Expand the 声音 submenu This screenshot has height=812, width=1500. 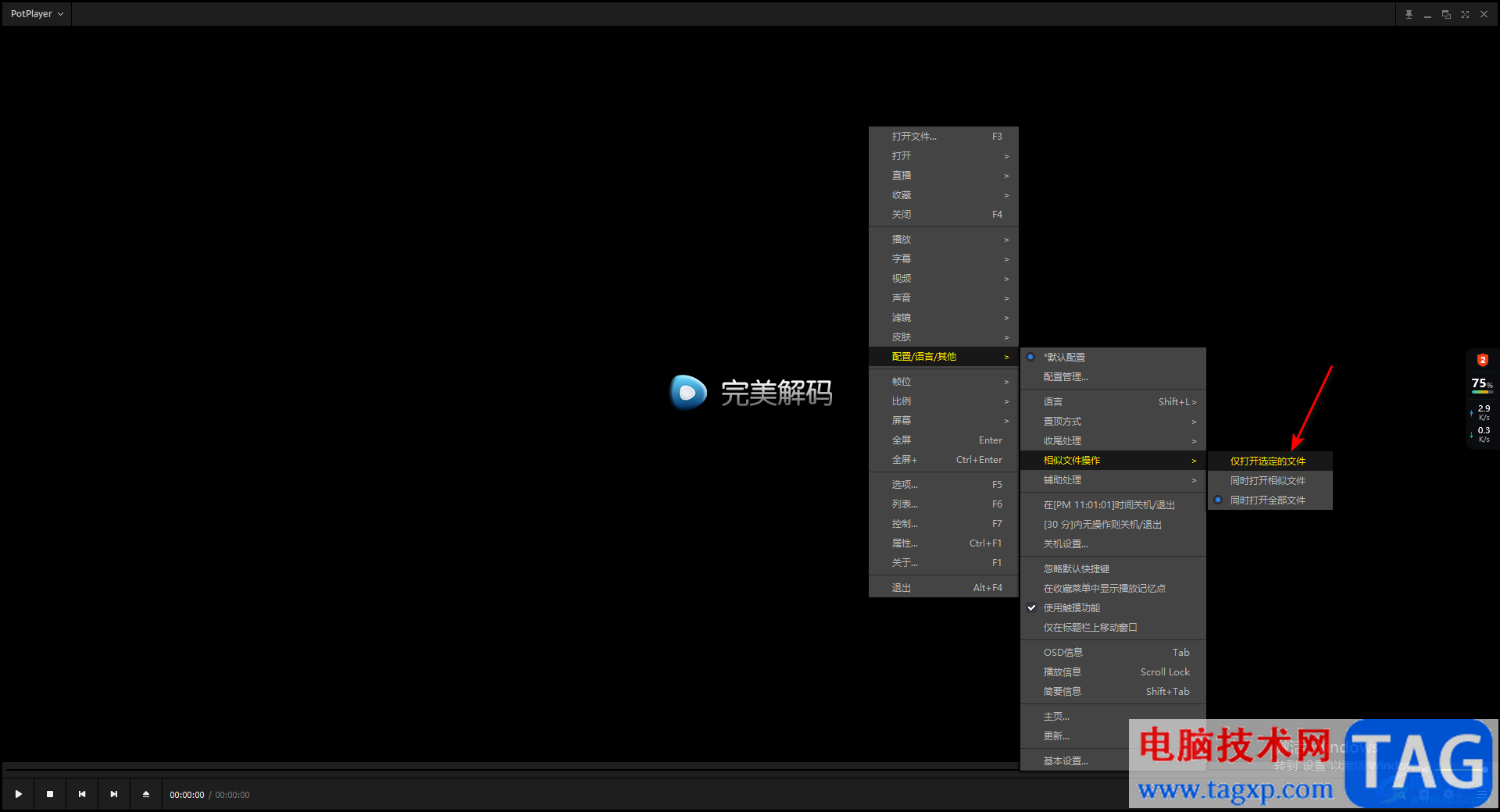pos(944,297)
